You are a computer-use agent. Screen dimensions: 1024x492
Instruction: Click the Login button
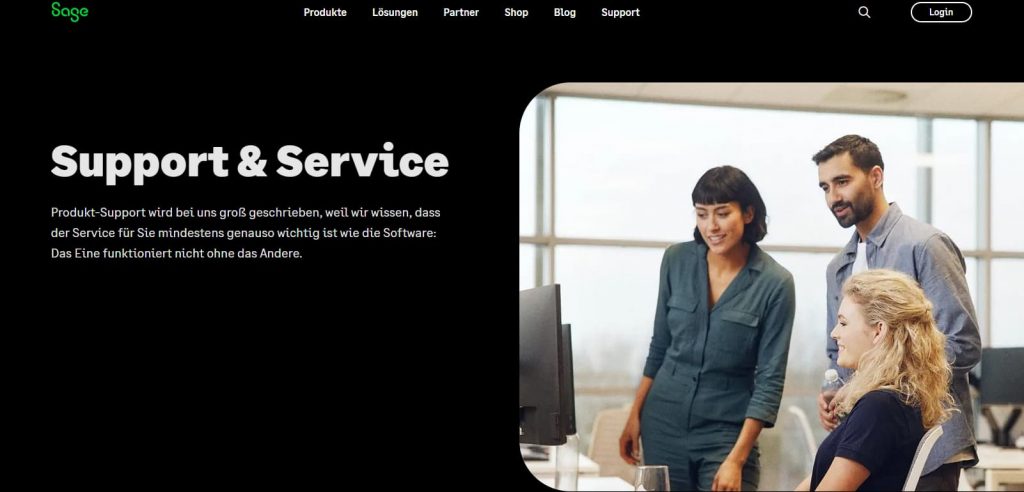point(941,12)
